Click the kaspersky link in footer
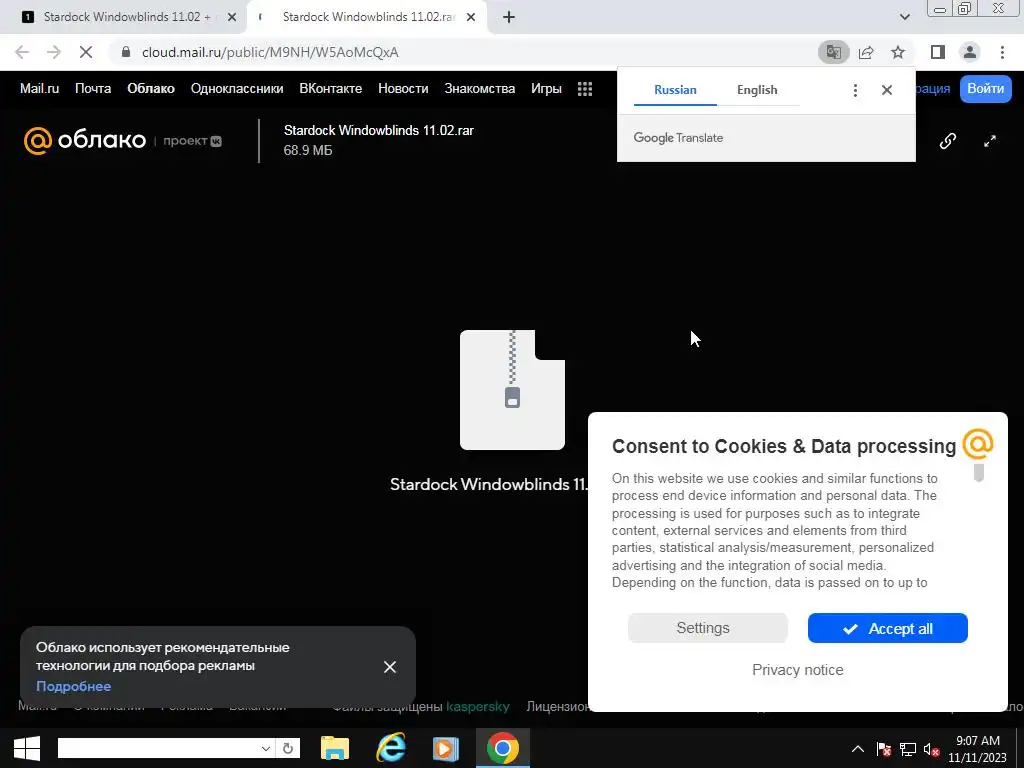Screen dimensions: 1024x768 point(477,707)
